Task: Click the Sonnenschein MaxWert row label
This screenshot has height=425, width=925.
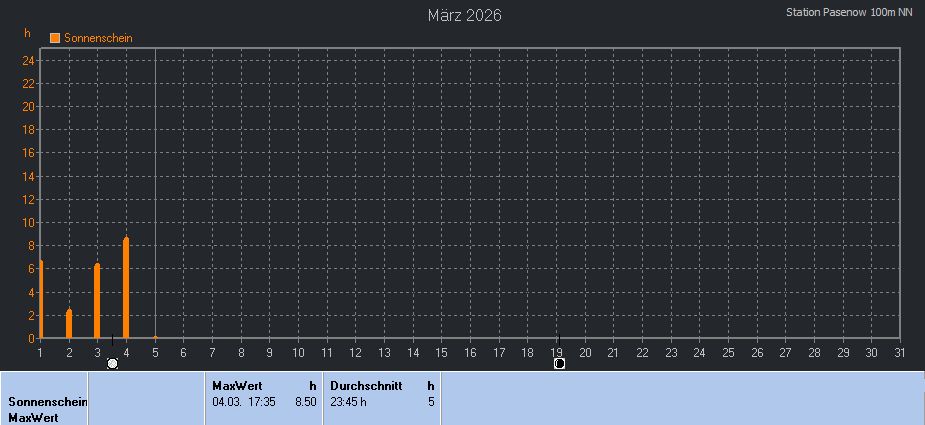Action: point(46,410)
